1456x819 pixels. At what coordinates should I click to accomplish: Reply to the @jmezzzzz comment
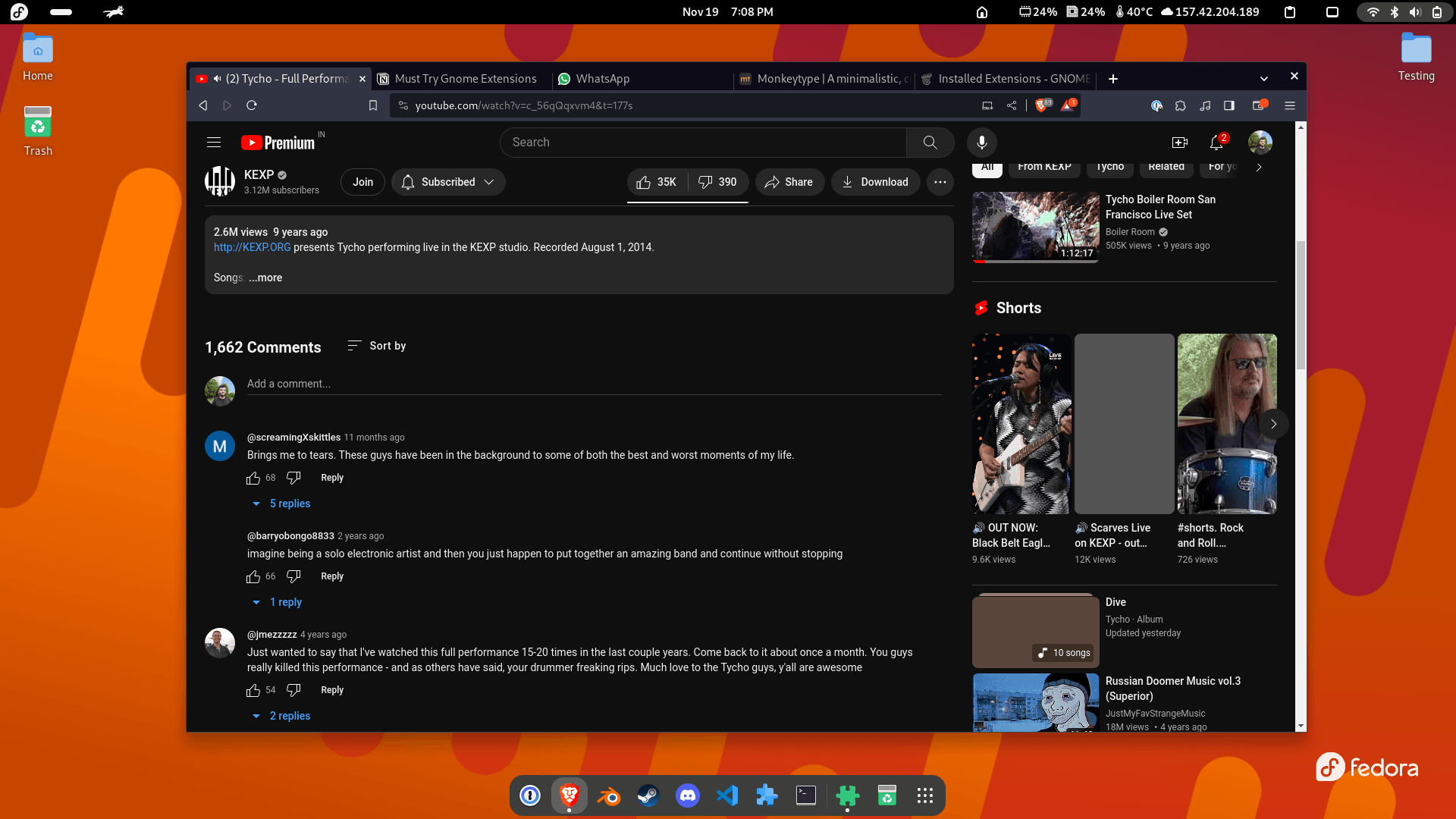point(332,690)
